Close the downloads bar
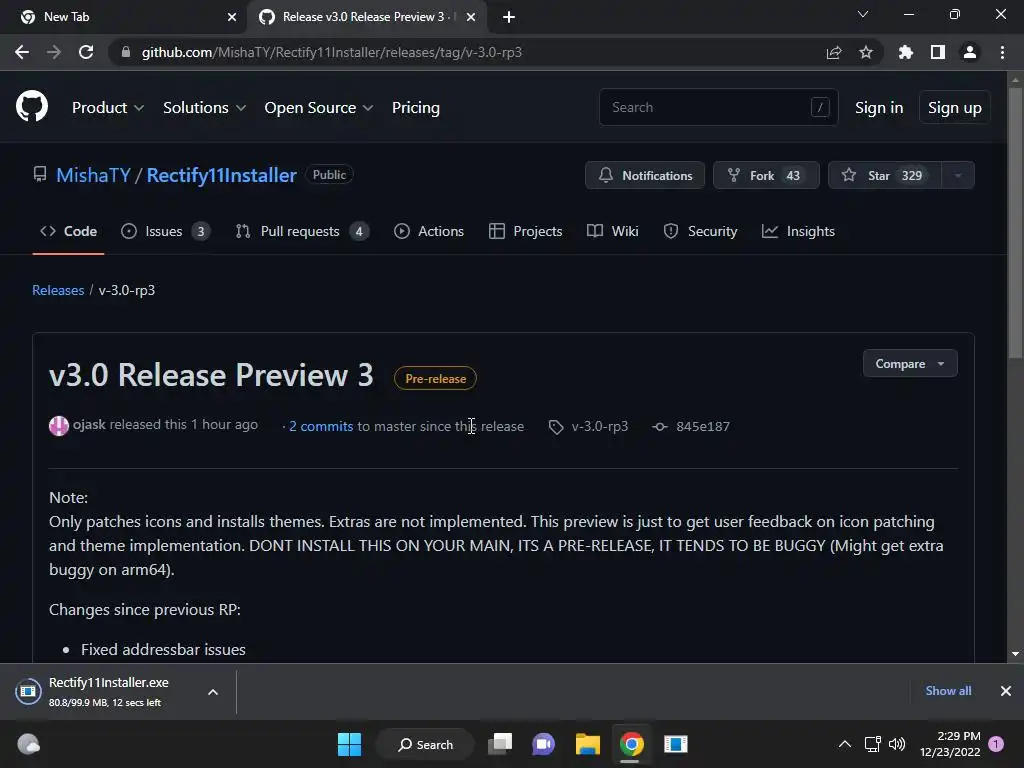Image resolution: width=1024 pixels, height=768 pixels. point(1006,691)
